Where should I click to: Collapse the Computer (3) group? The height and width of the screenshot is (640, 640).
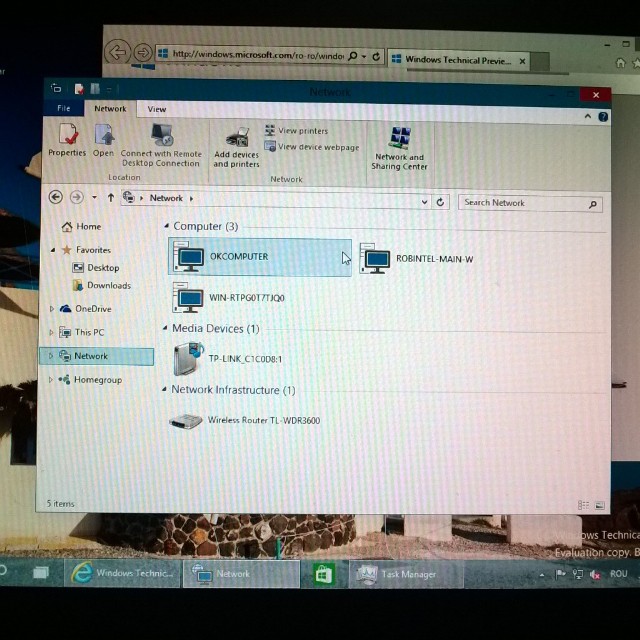(167, 226)
